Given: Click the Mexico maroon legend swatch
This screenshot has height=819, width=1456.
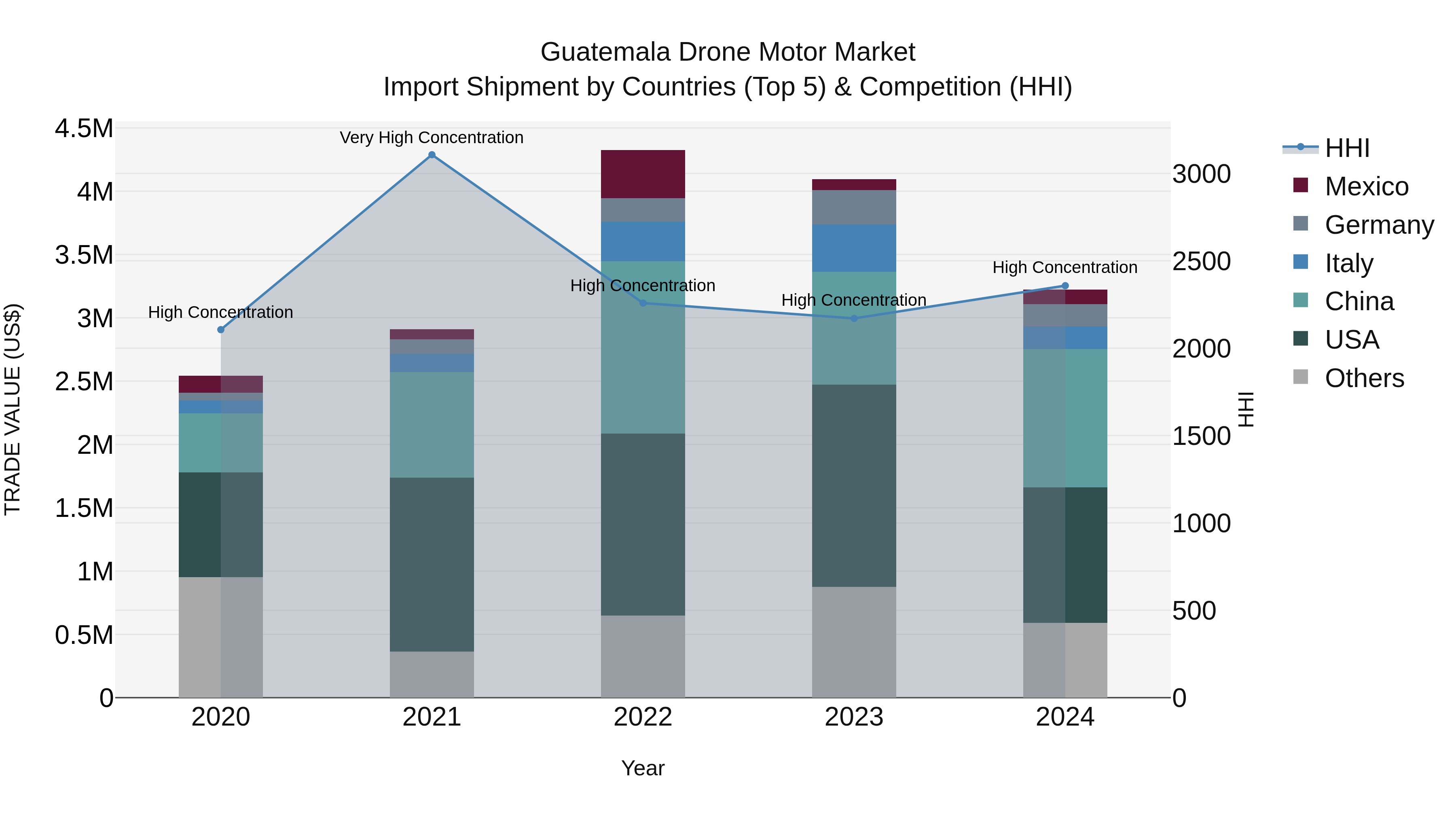Looking at the screenshot, I should pyautogui.click(x=1301, y=185).
